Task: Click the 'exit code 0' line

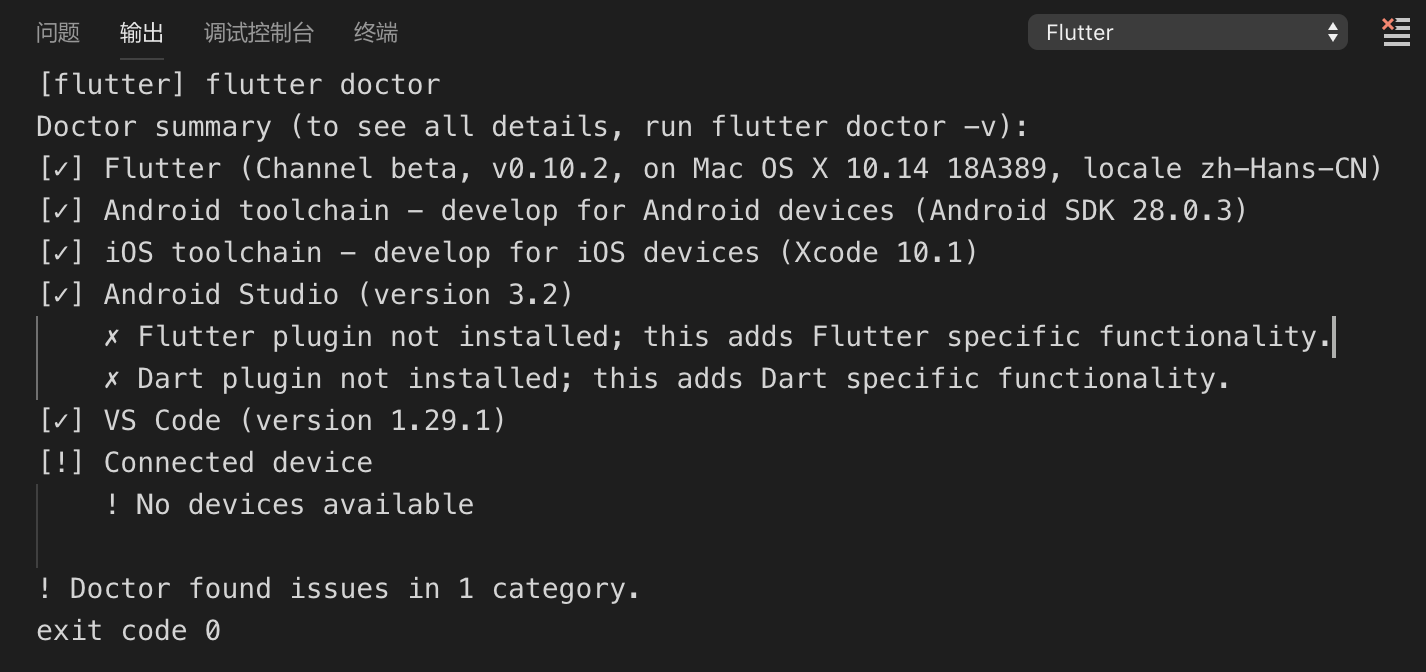Action: coord(128,630)
